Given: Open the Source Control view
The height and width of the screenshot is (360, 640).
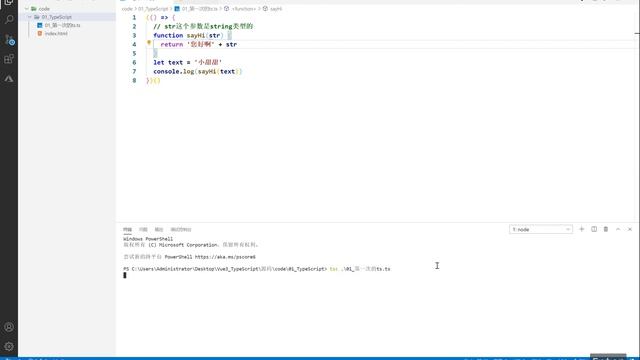Looking at the screenshot, I should point(9,39).
